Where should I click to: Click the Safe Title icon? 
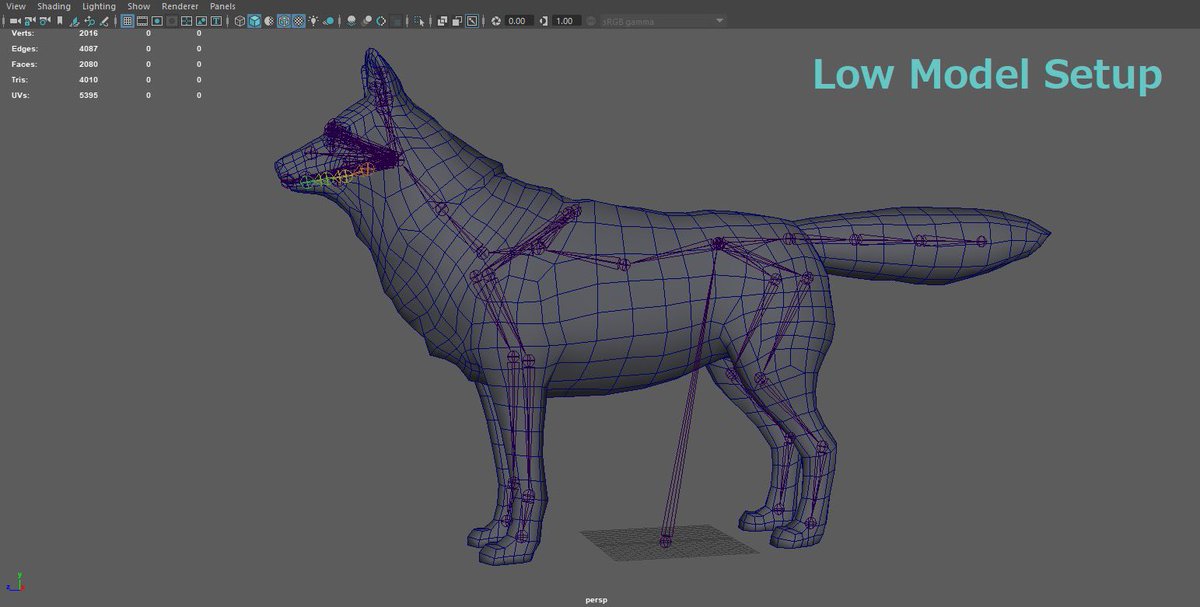click(216, 21)
